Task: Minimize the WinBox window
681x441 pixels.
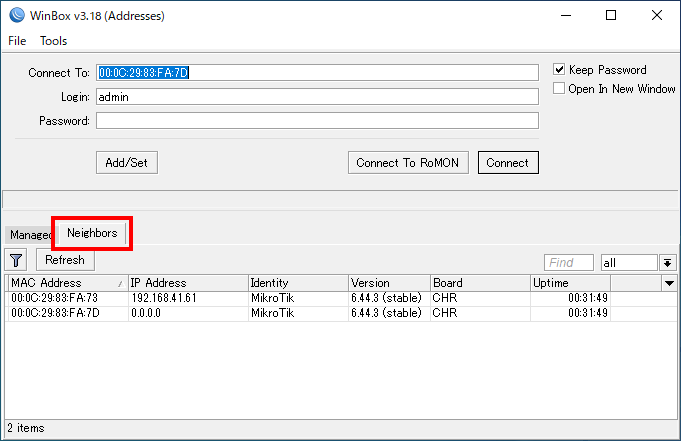Action: point(566,16)
